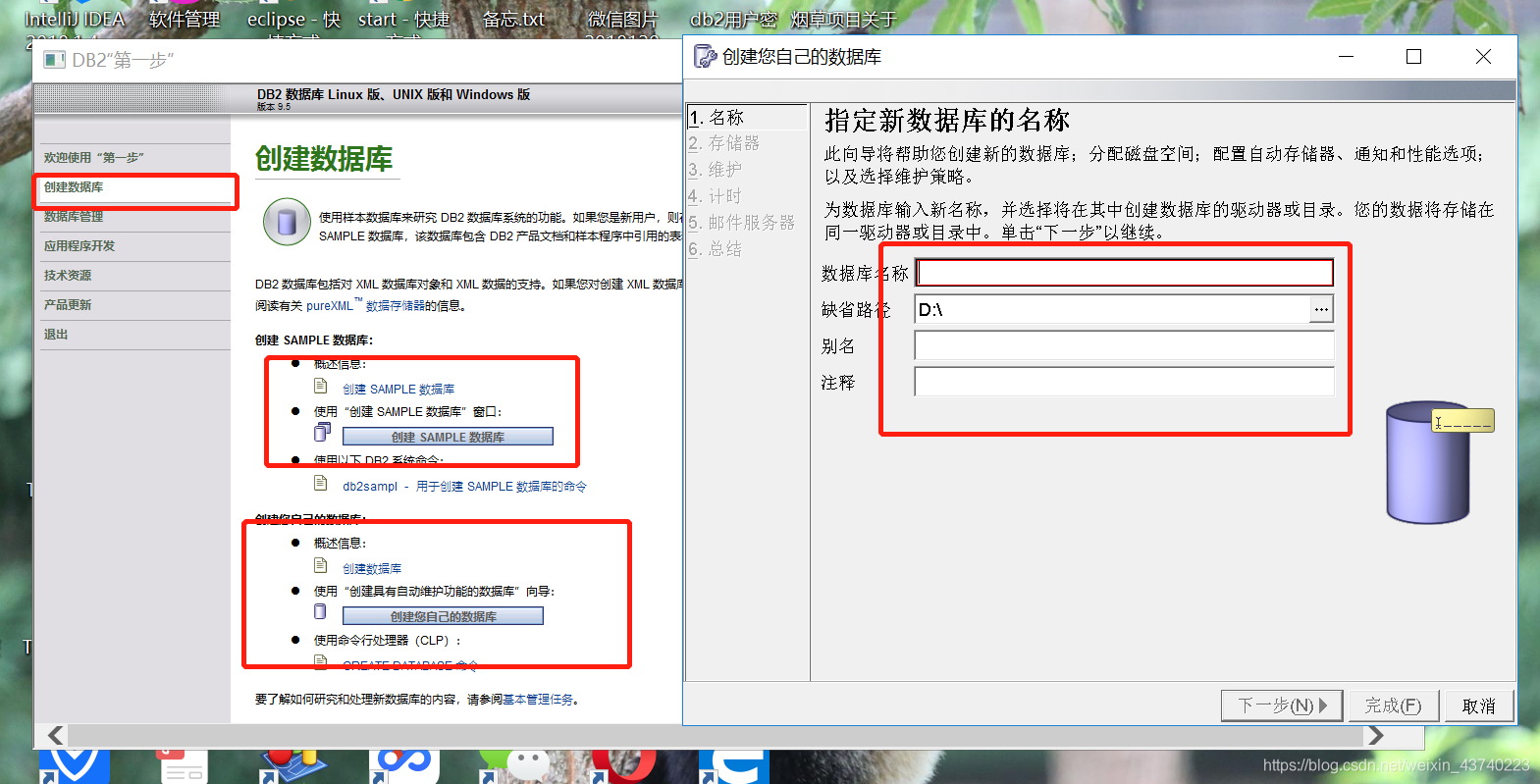1540x784 pixels.
Task: Click the large database cylinder graphic in wizard
Action: pyautogui.click(x=1428, y=461)
